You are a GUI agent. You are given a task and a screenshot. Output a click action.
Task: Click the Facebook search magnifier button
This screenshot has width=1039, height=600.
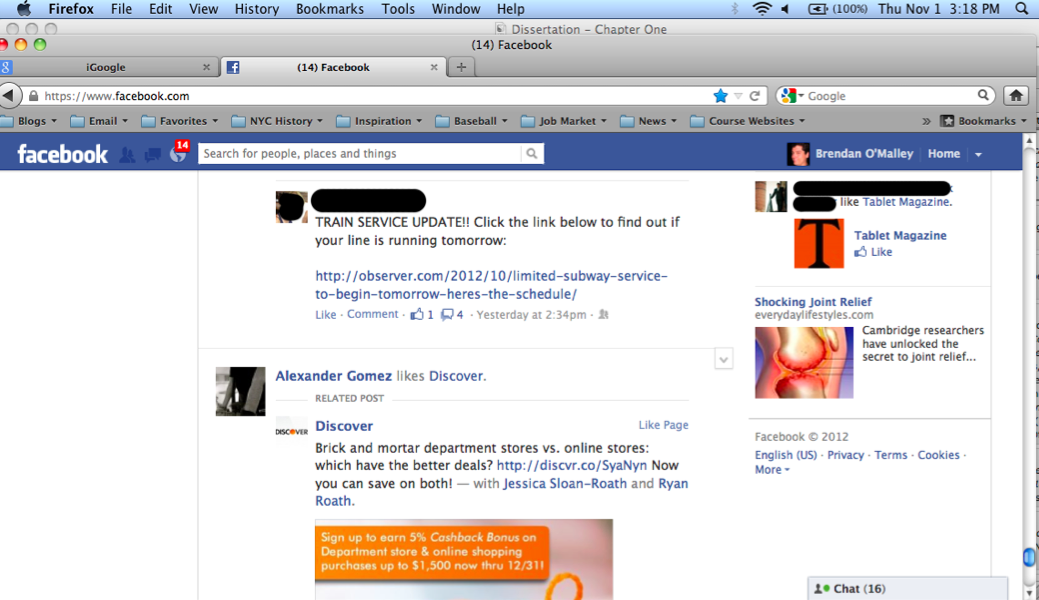(531, 154)
